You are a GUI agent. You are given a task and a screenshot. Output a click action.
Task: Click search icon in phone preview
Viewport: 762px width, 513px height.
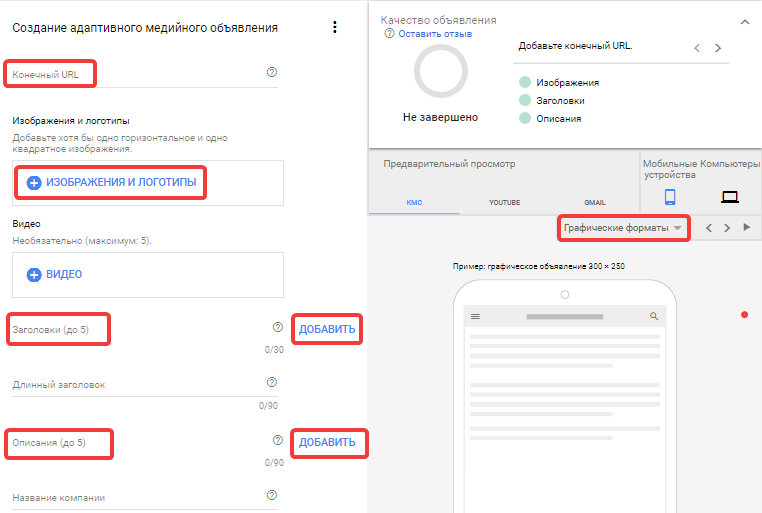coord(654,316)
